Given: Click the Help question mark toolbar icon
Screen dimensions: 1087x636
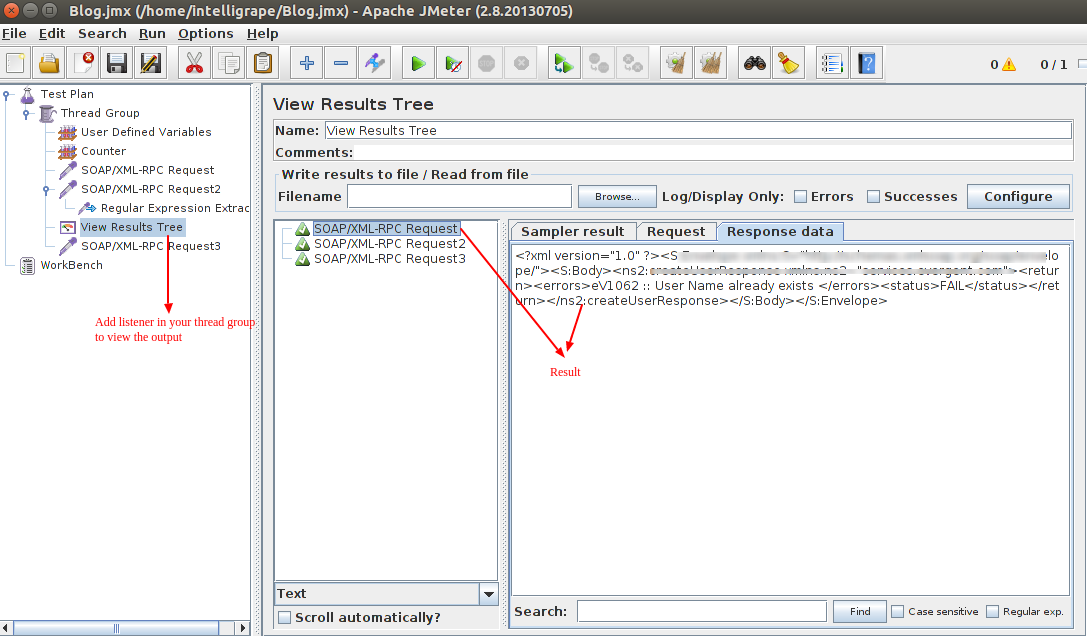Looking at the screenshot, I should 867,64.
